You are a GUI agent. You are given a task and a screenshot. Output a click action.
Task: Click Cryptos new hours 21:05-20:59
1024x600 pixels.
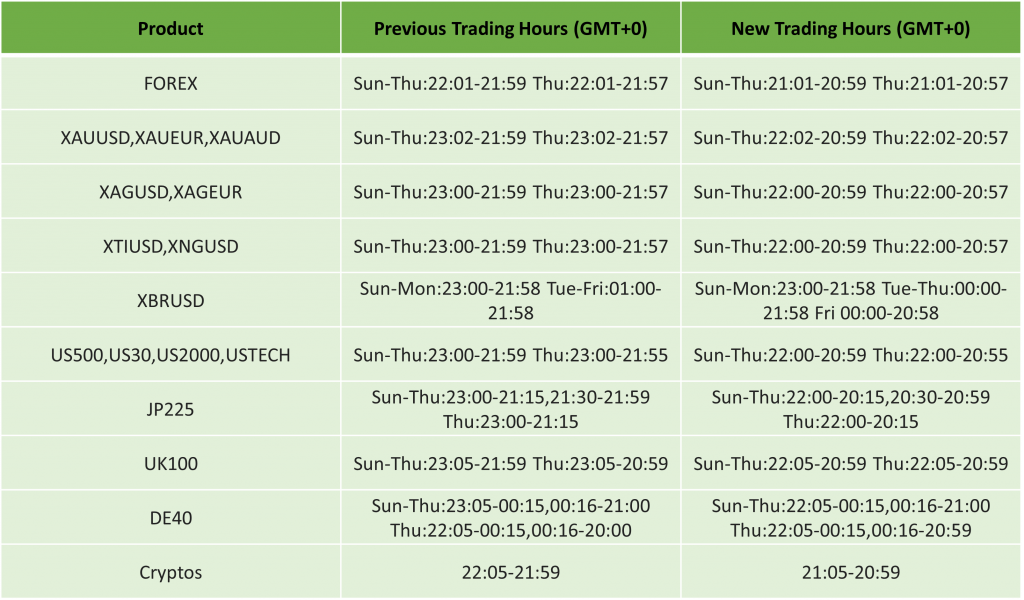pos(850,573)
